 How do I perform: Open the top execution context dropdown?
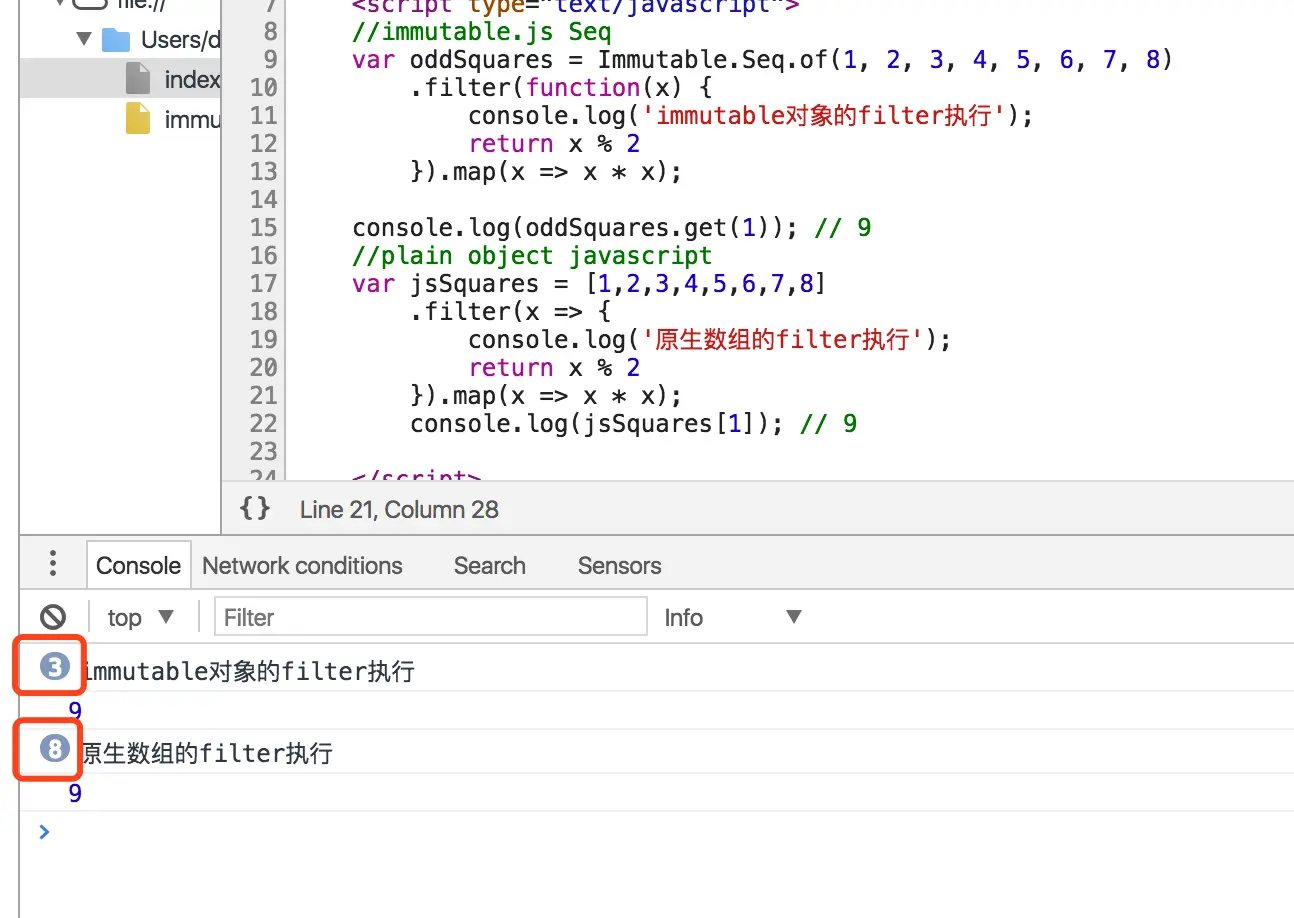point(141,617)
